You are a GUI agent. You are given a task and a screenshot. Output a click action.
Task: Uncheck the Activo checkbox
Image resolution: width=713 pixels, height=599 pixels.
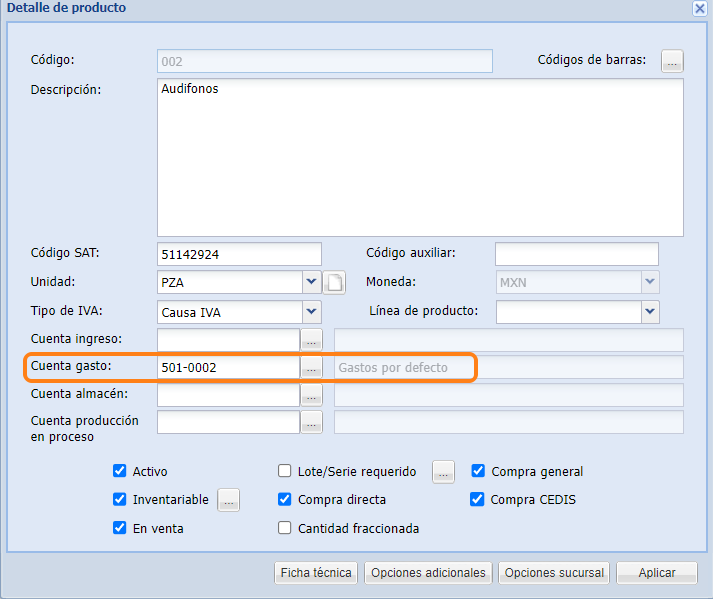coord(120,471)
